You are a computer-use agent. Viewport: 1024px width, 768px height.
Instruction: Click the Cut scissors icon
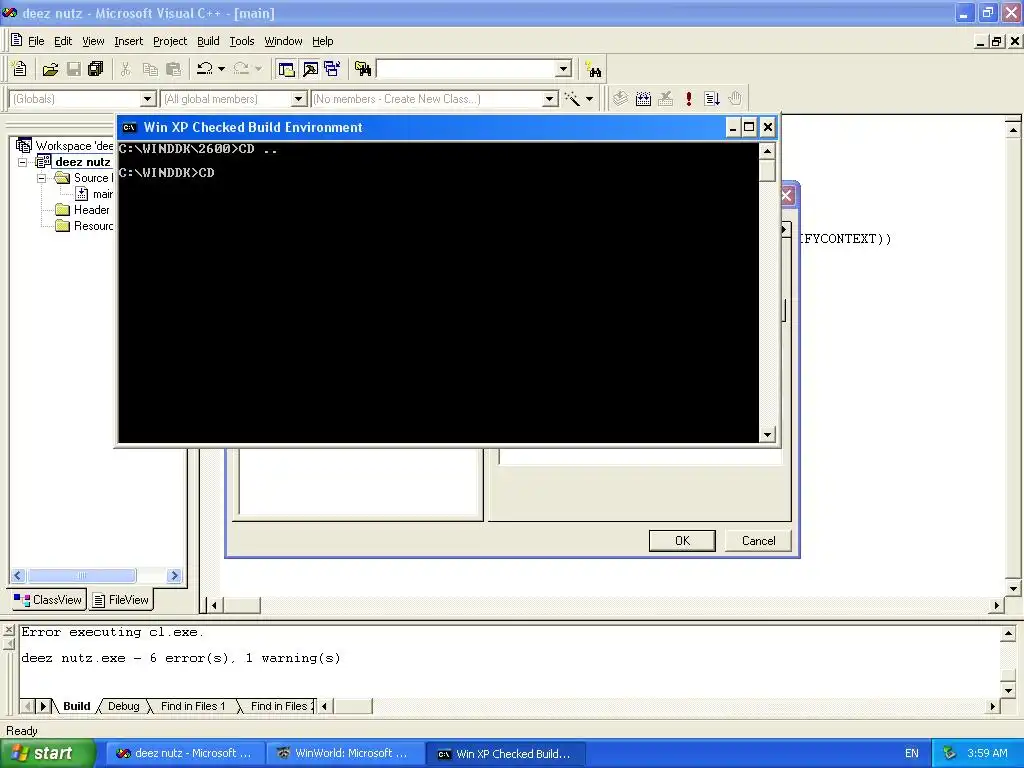point(125,69)
